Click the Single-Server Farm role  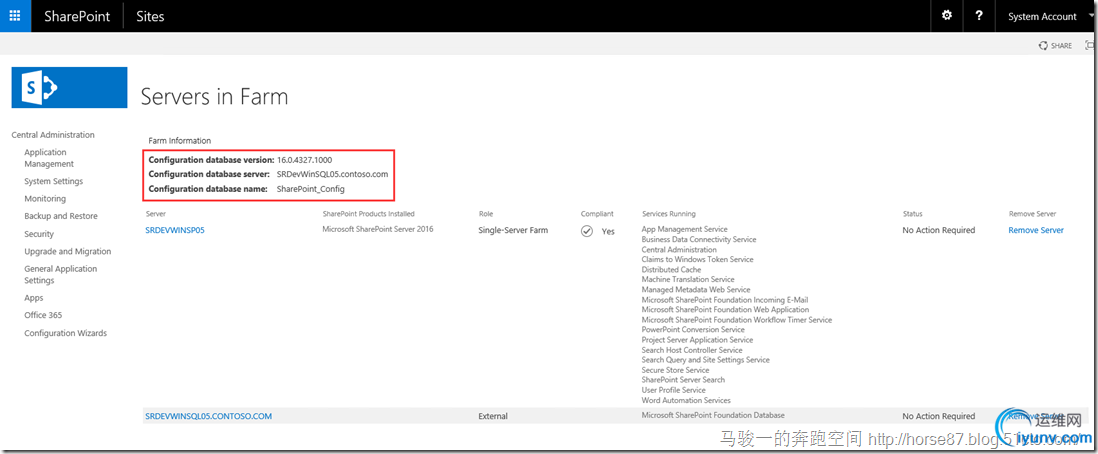pos(513,230)
